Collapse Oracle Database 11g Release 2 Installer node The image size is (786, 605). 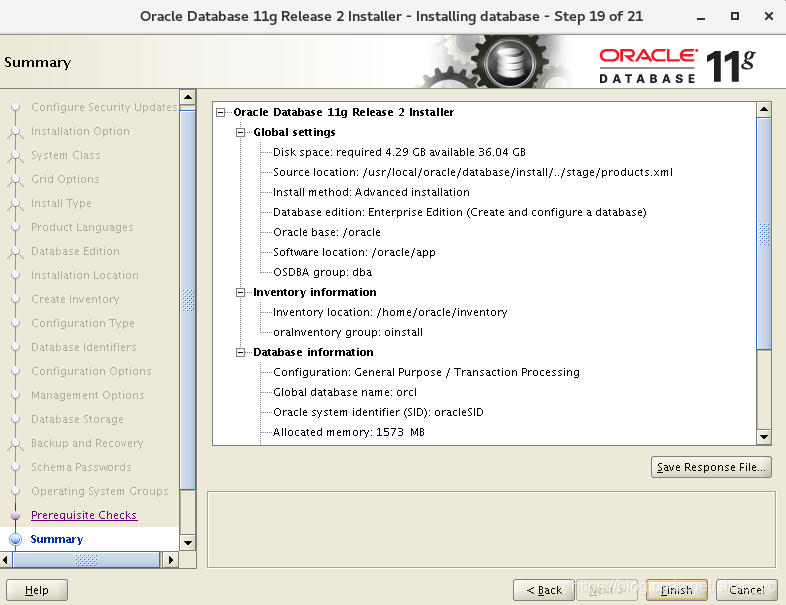[x=221, y=112]
